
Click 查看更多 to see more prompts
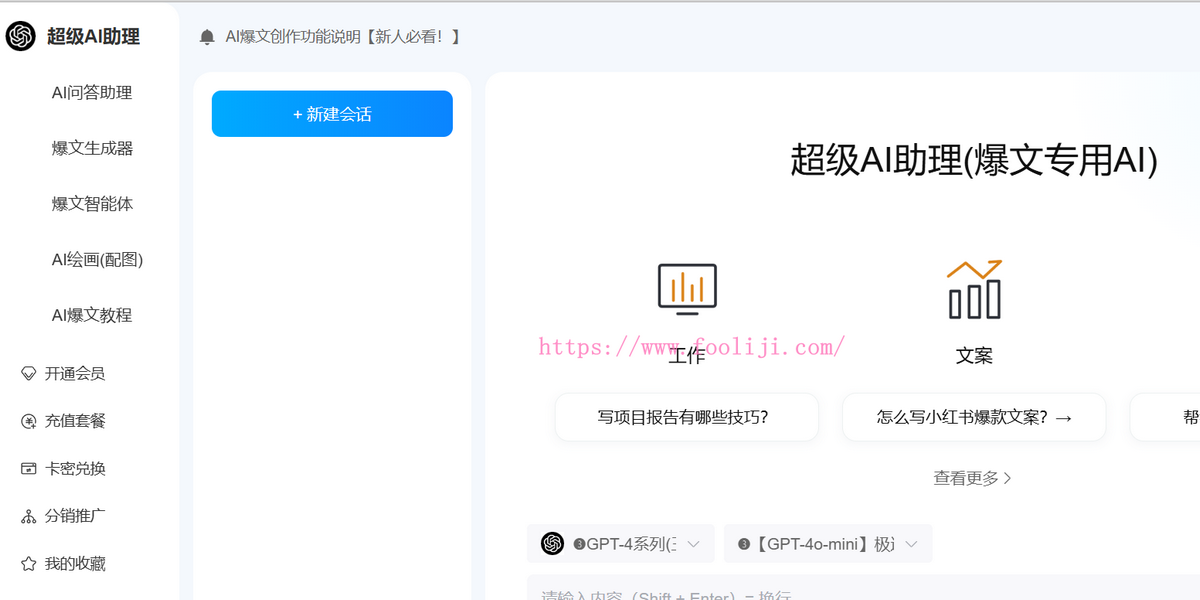[x=971, y=478]
